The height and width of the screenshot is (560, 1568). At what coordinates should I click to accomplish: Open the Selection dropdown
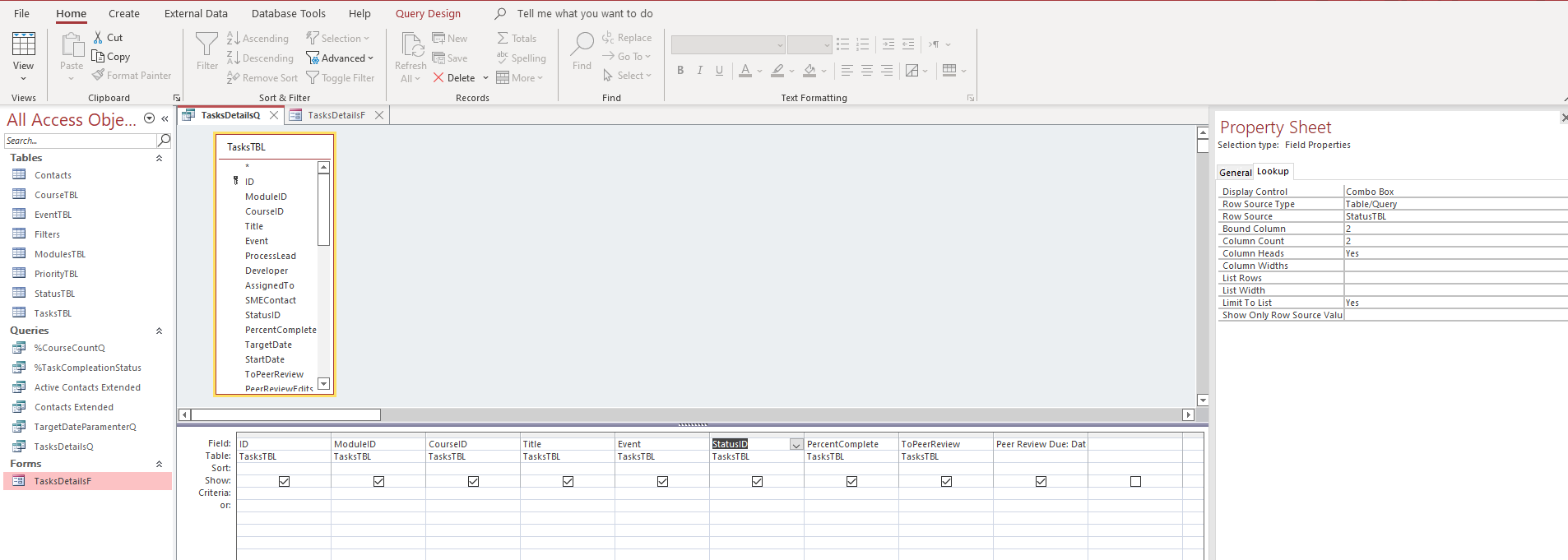click(x=338, y=39)
